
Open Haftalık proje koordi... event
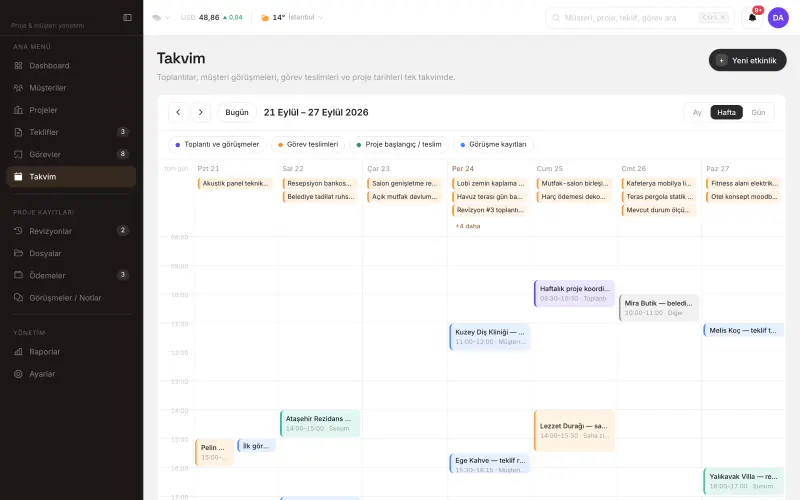pyautogui.click(x=574, y=293)
